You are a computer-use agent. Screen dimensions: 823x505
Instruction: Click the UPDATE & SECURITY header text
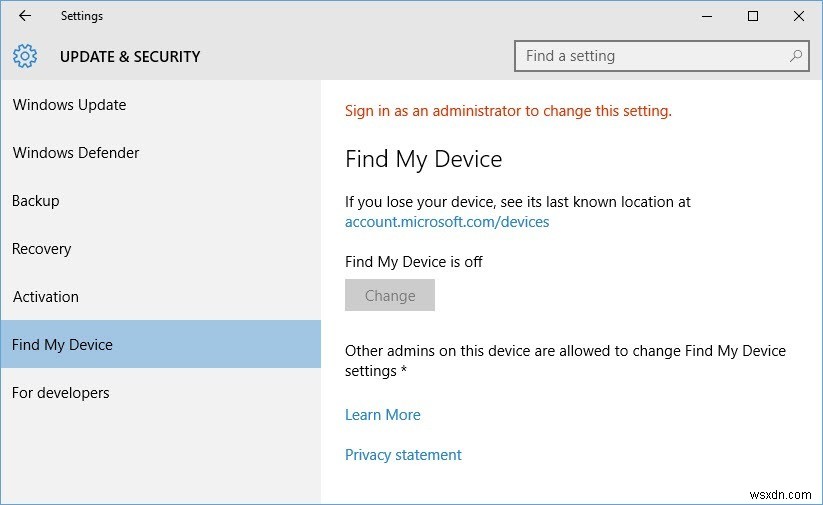(130, 57)
